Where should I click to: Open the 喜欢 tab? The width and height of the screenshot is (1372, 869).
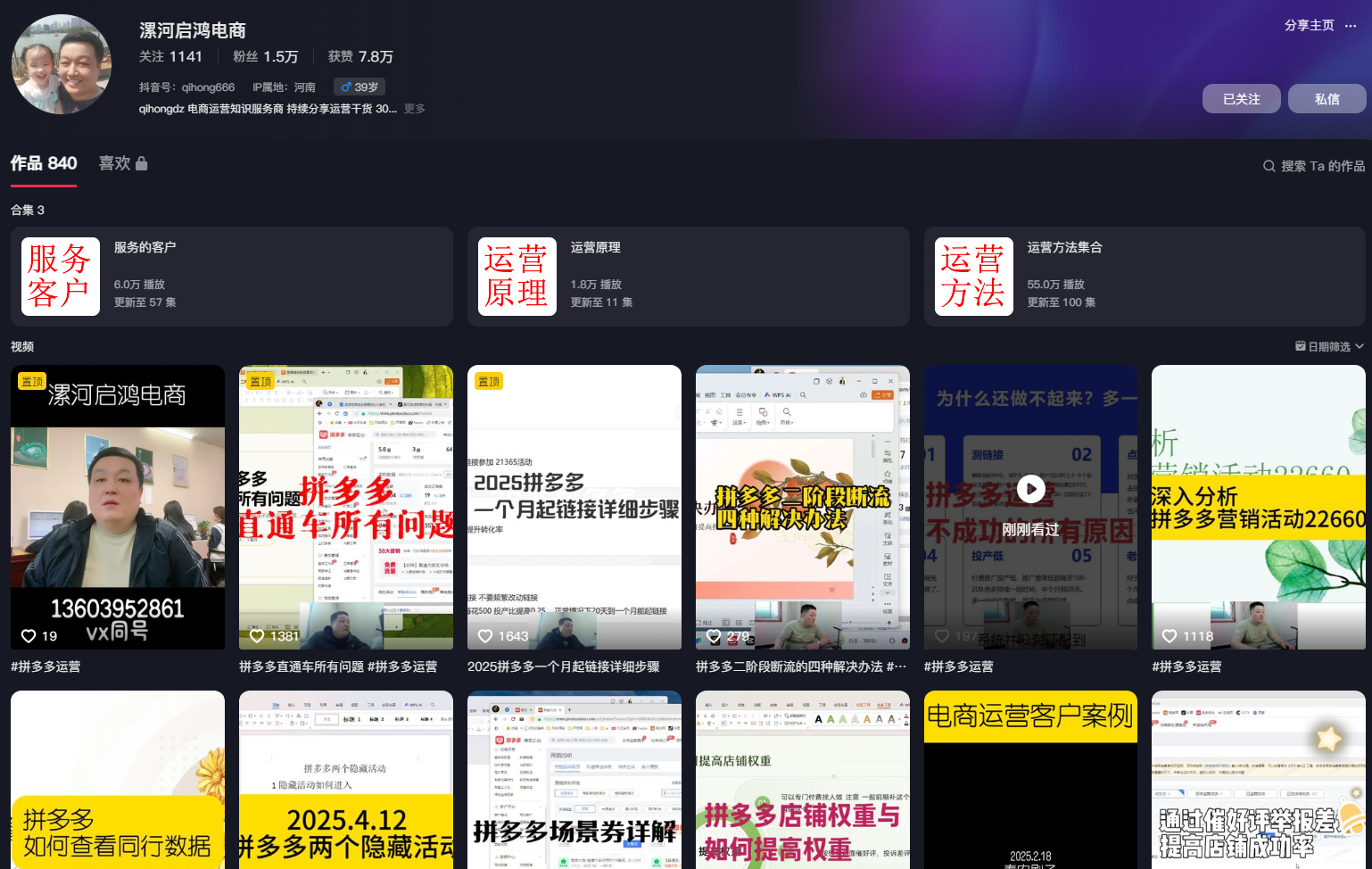(116, 163)
